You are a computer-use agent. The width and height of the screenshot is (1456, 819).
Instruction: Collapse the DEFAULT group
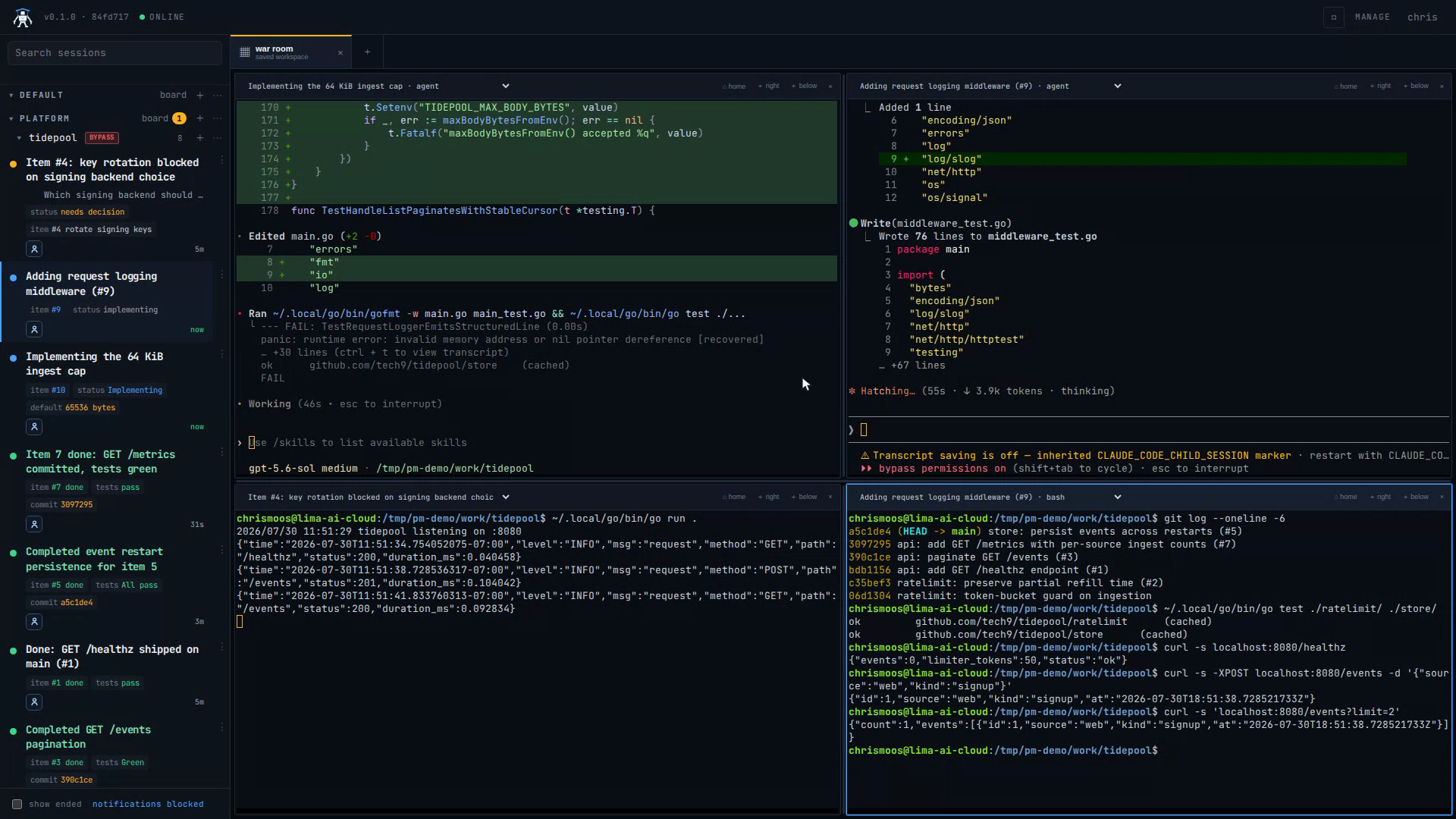pos(11,96)
